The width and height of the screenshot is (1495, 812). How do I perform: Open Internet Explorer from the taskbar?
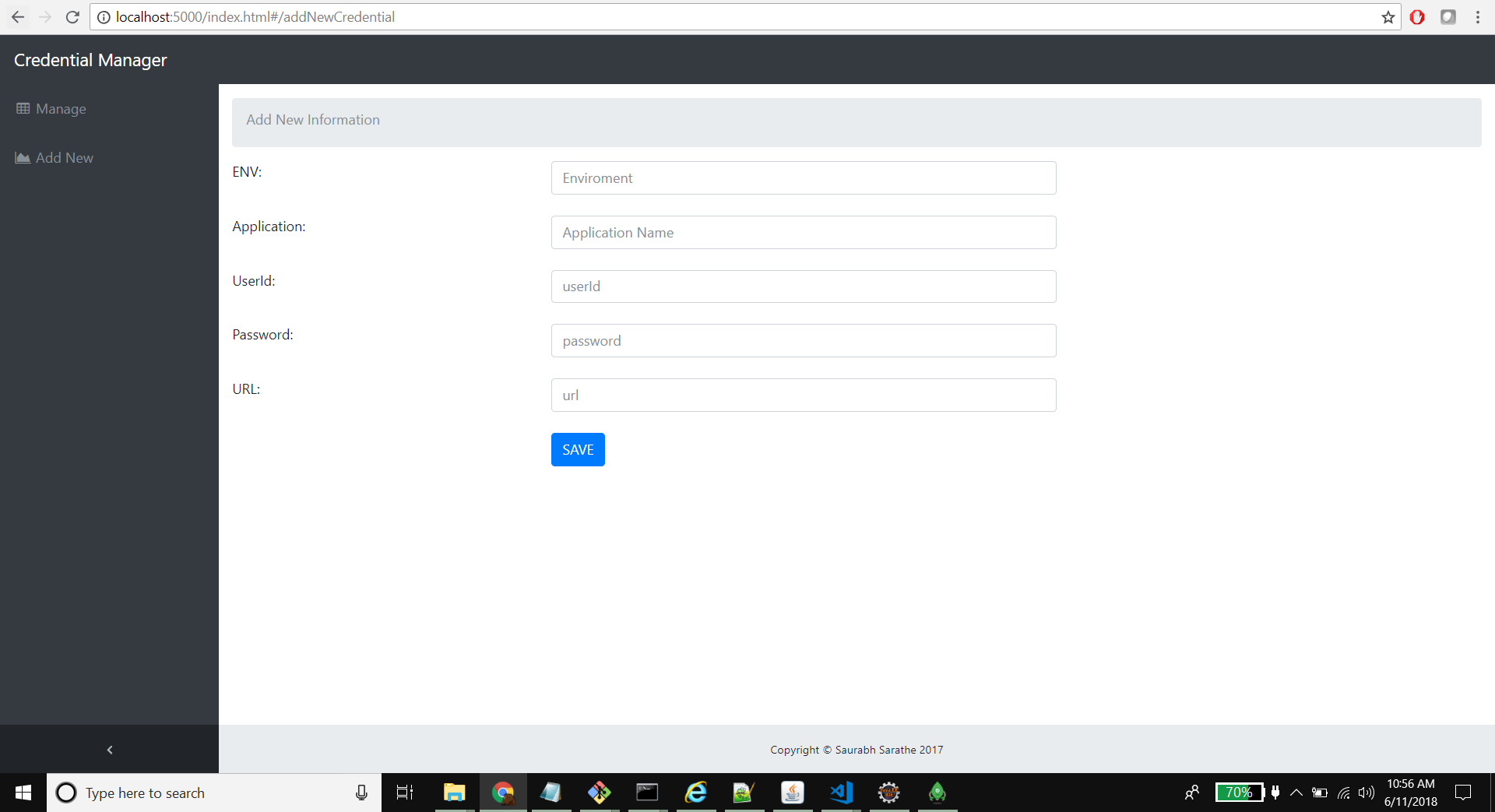[695, 792]
